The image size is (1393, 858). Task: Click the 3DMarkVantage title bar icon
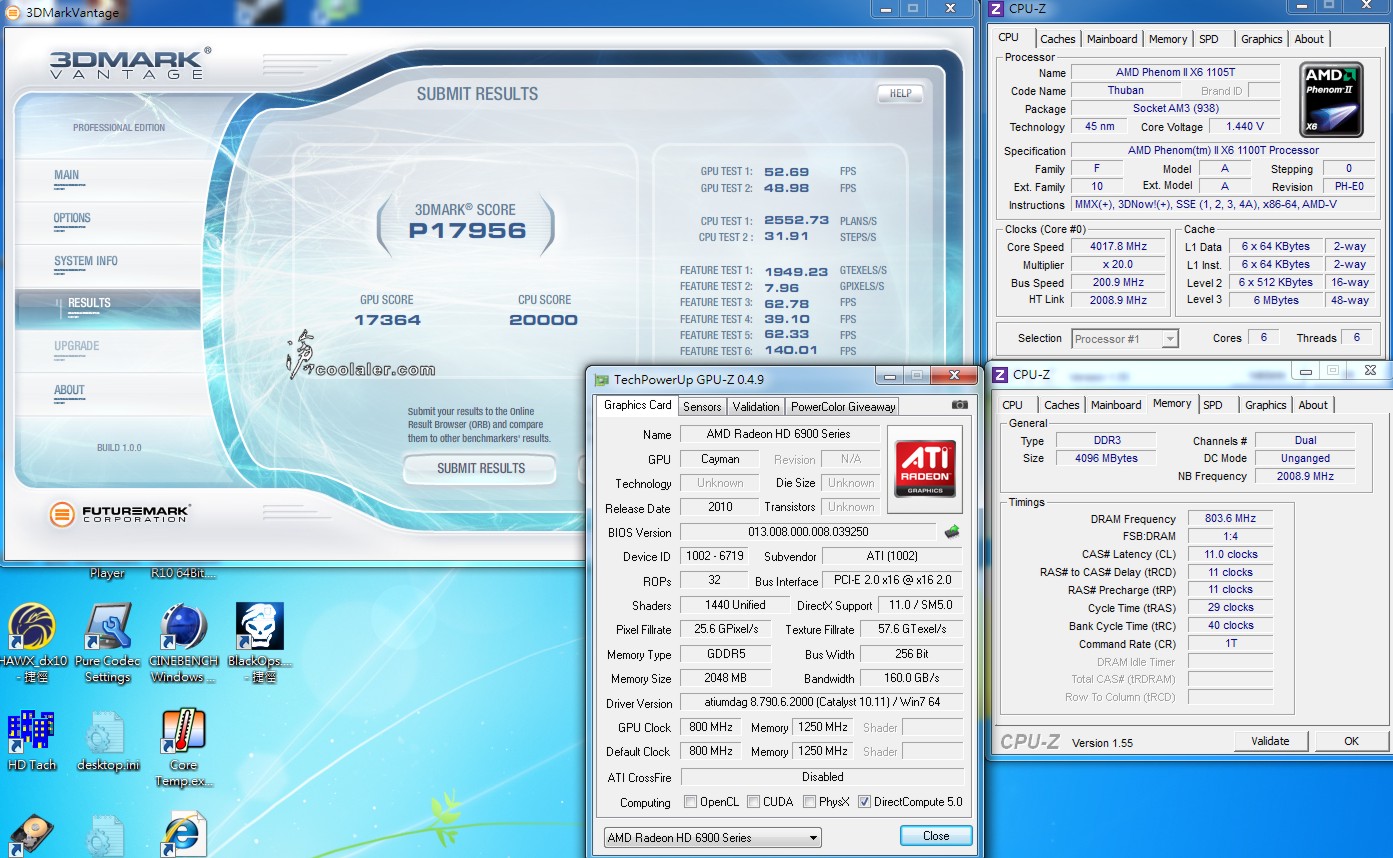pos(13,12)
